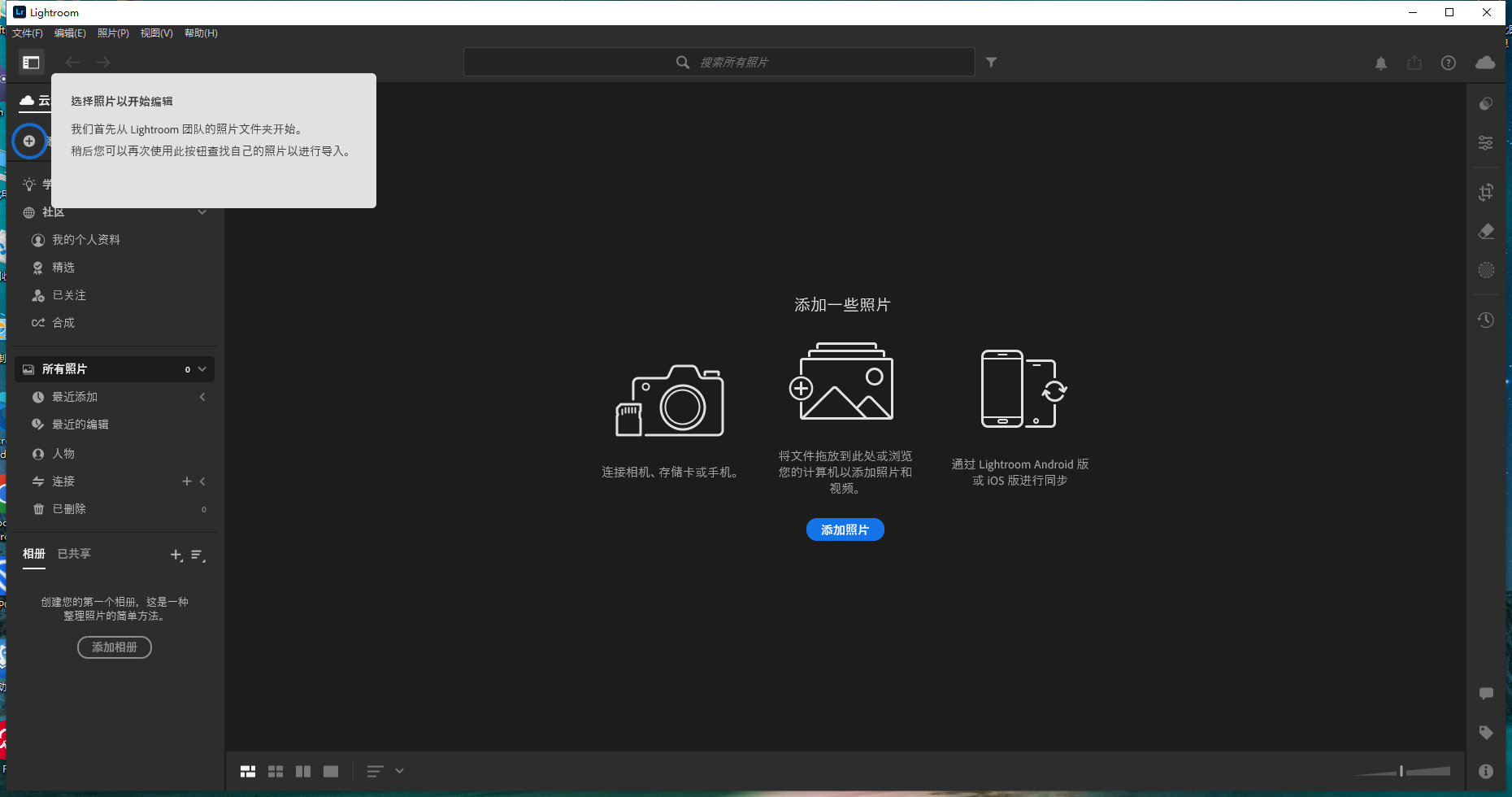Toggle the left panel visibility
This screenshot has height=797, width=1512.
(x=31, y=62)
